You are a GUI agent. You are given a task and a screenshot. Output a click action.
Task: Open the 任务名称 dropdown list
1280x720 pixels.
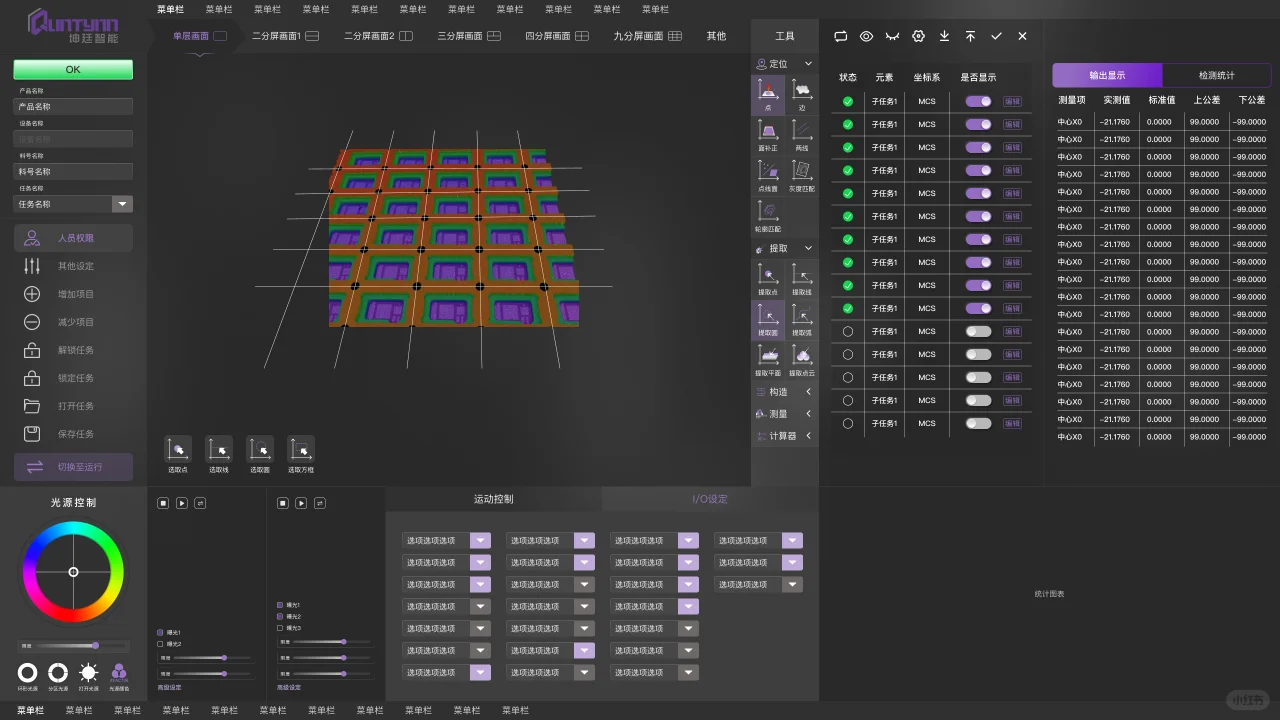point(122,204)
